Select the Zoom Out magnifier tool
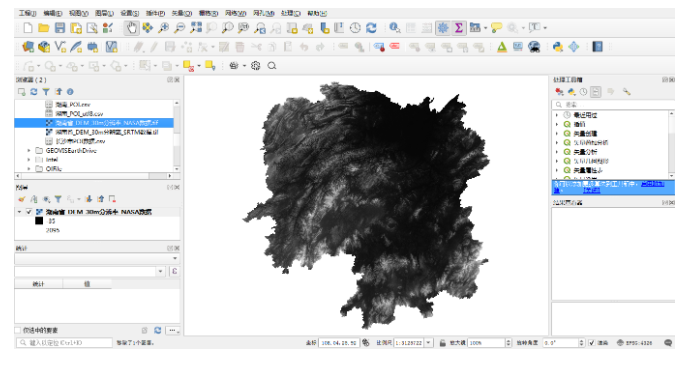This screenshot has width=685, height=370. [x=180, y=28]
